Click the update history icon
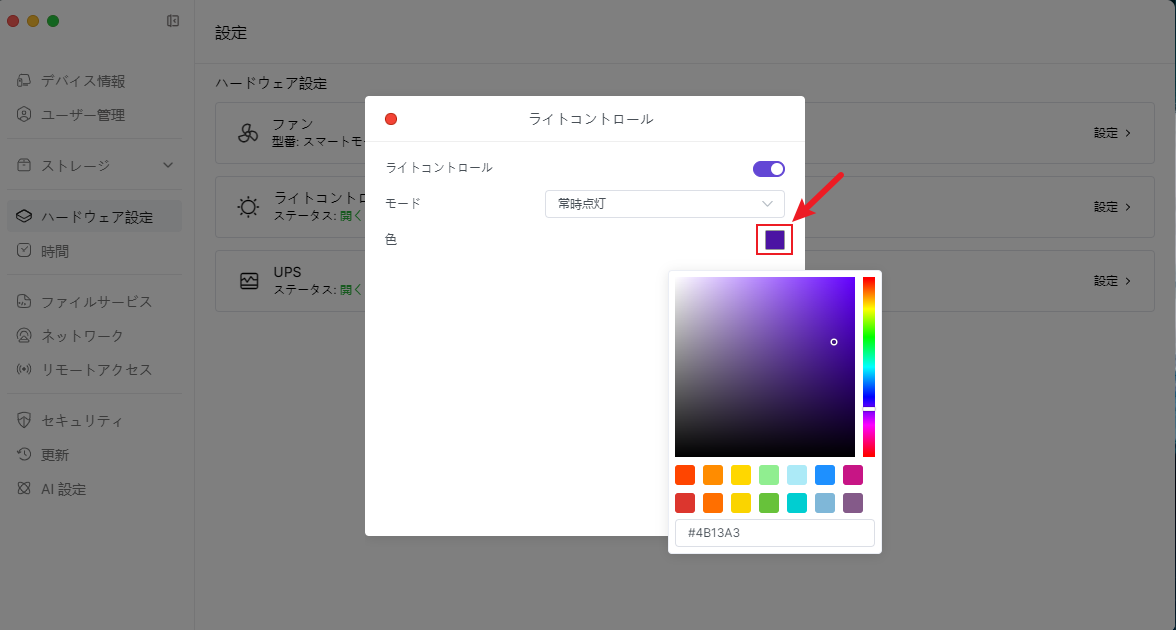 (25, 455)
